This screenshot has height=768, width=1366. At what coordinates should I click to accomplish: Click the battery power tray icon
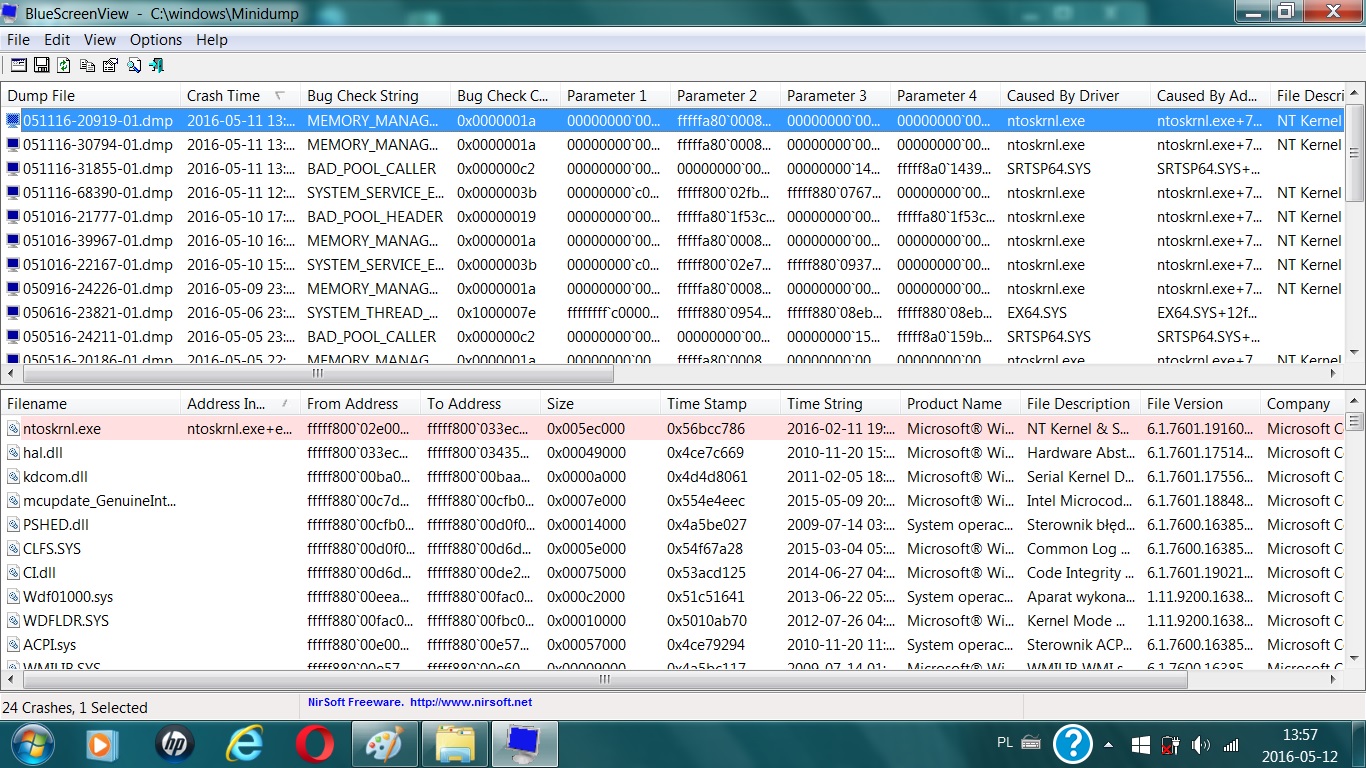[x=1170, y=745]
